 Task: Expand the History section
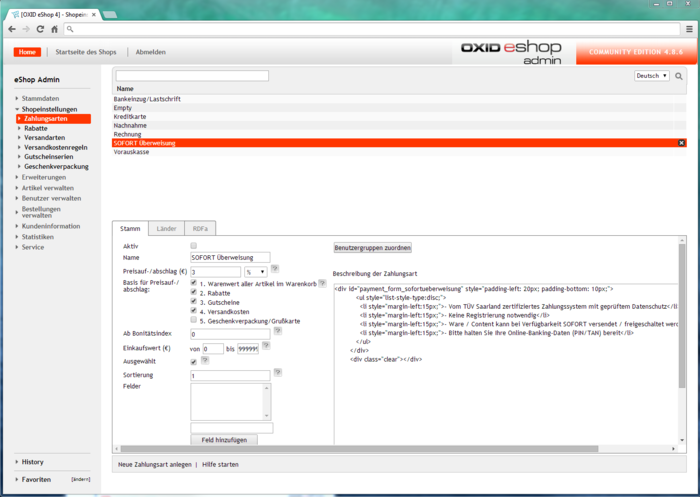coord(32,462)
